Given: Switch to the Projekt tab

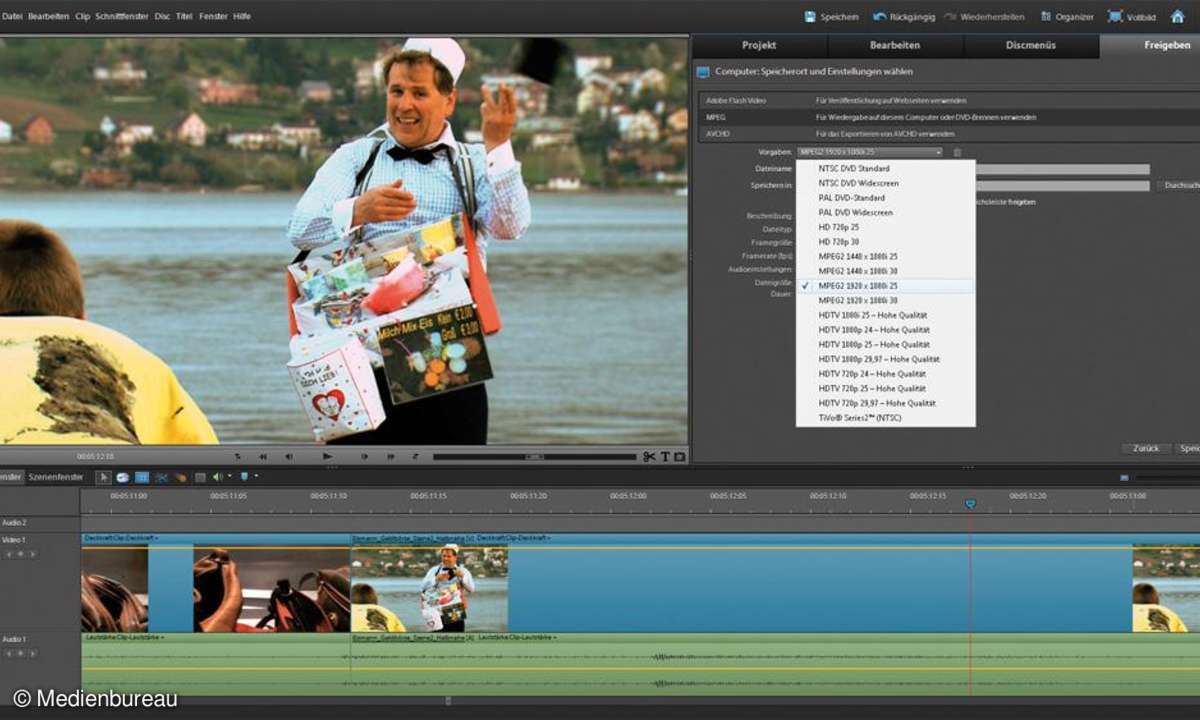Looking at the screenshot, I should pyautogui.click(x=759, y=46).
